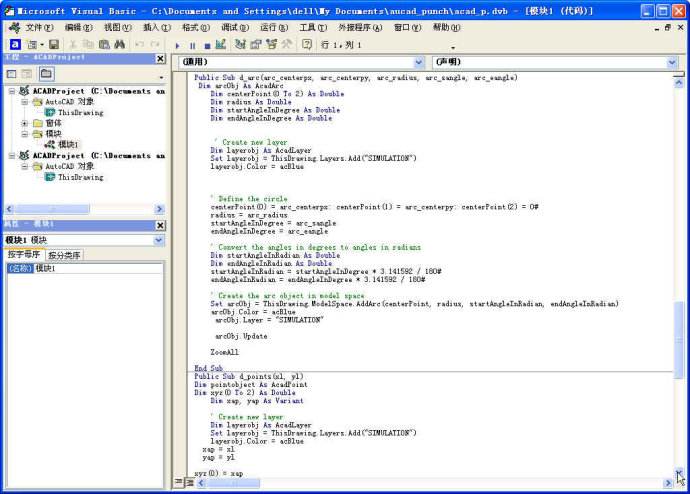
Task: Click View Object icon in project panel
Action: tap(27, 74)
